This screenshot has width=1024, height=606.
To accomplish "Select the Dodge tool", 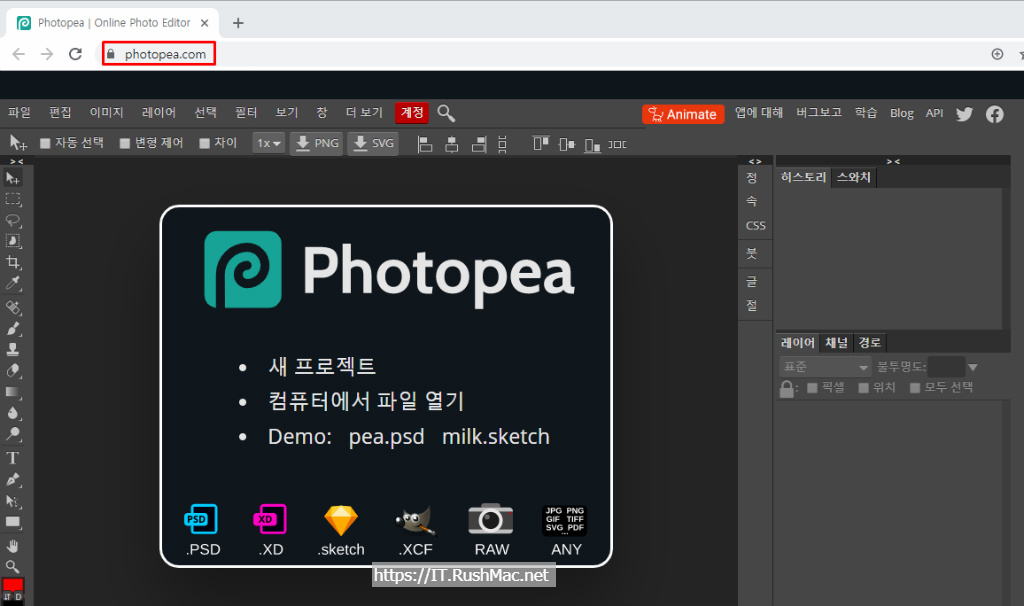I will click(x=13, y=434).
